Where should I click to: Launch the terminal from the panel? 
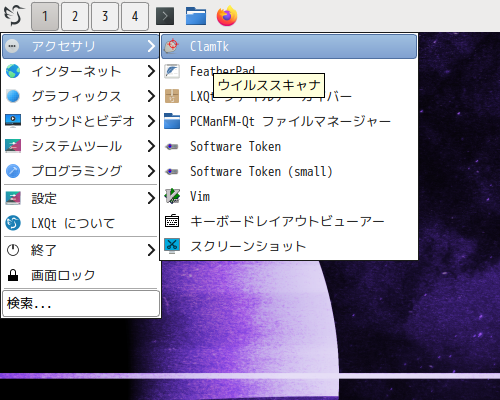165,16
